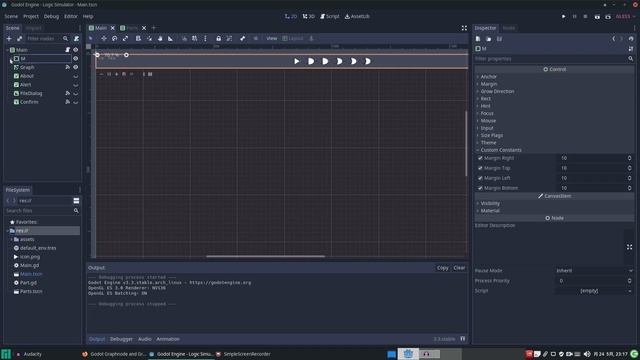The image size is (640, 360).
Task: Open skeleton options bone icon
Action: [x=242, y=38]
